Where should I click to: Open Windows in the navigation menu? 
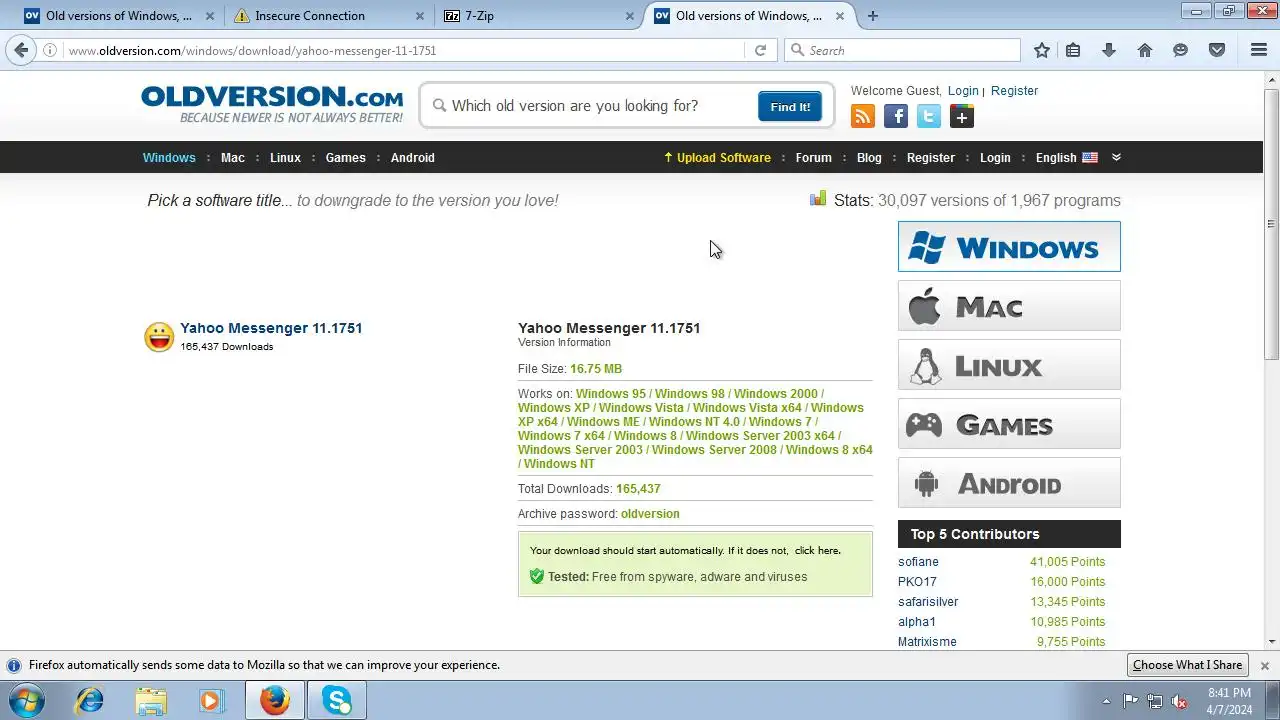click(169, 158)
